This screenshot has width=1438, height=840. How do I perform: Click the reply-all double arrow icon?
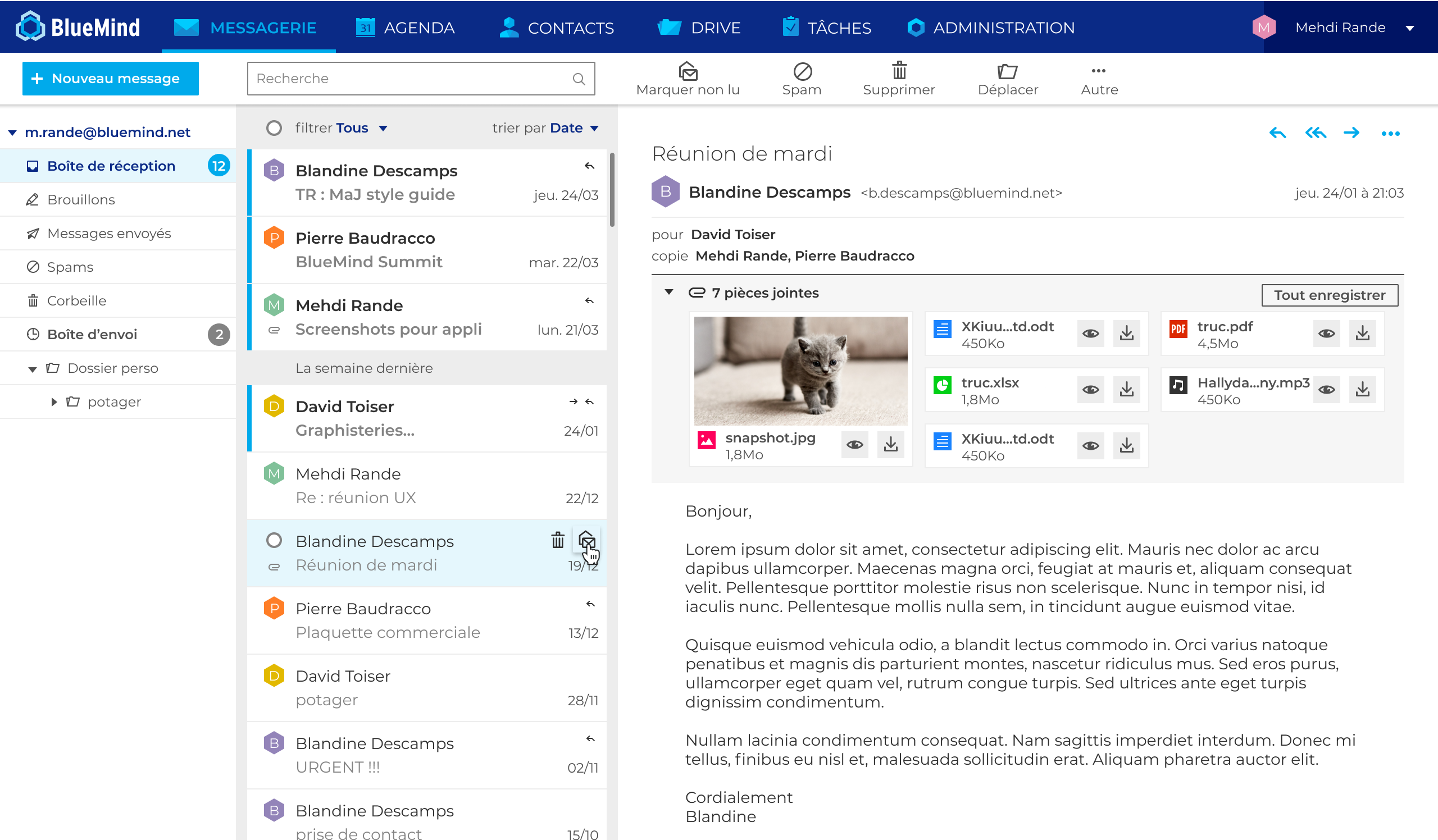[x=1313, y=134]
